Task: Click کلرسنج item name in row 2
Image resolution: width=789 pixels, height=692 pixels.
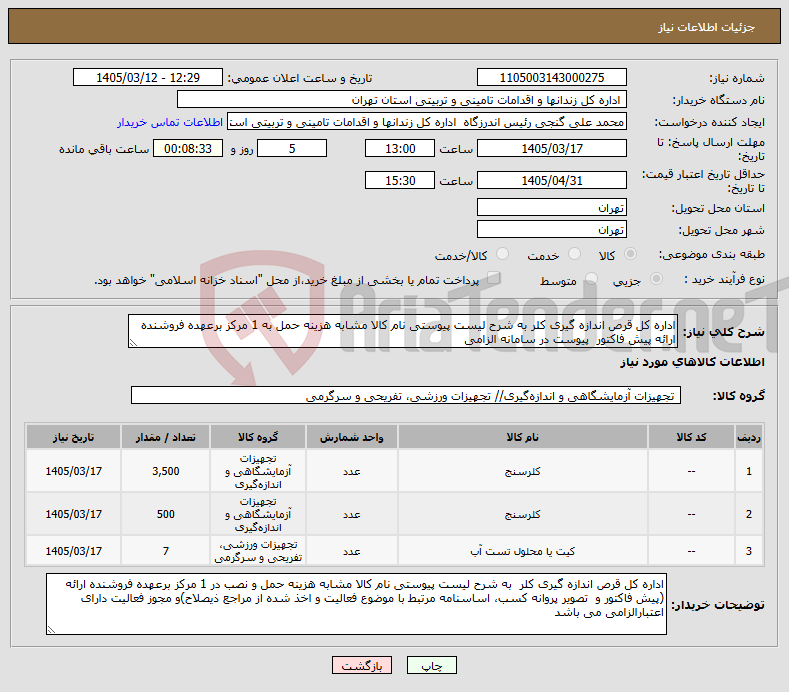Action: pyautogui.click(x=522, y=514)
